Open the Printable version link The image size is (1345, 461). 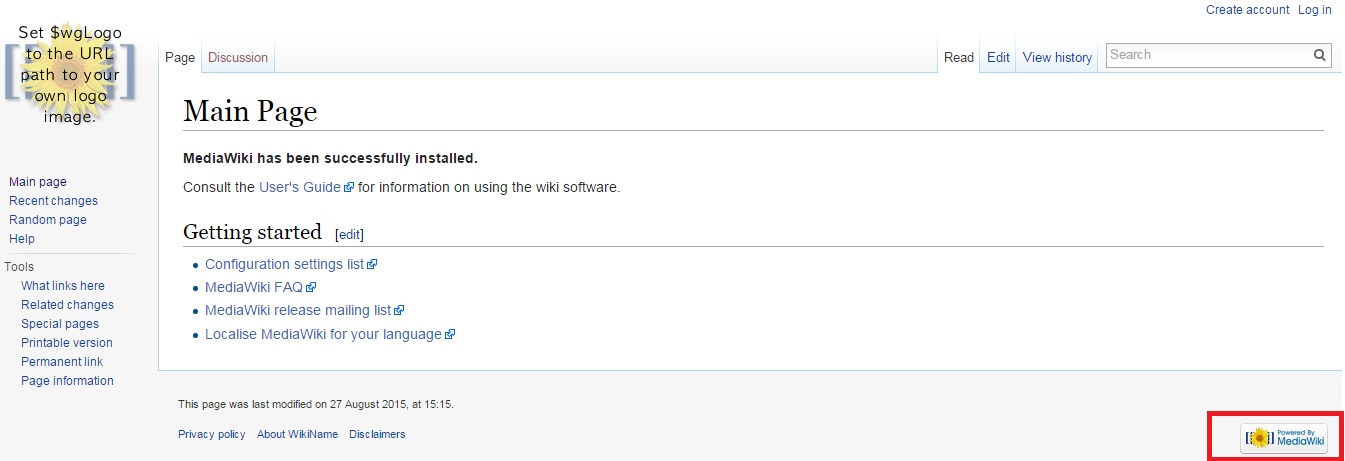[x=67, y=343]
